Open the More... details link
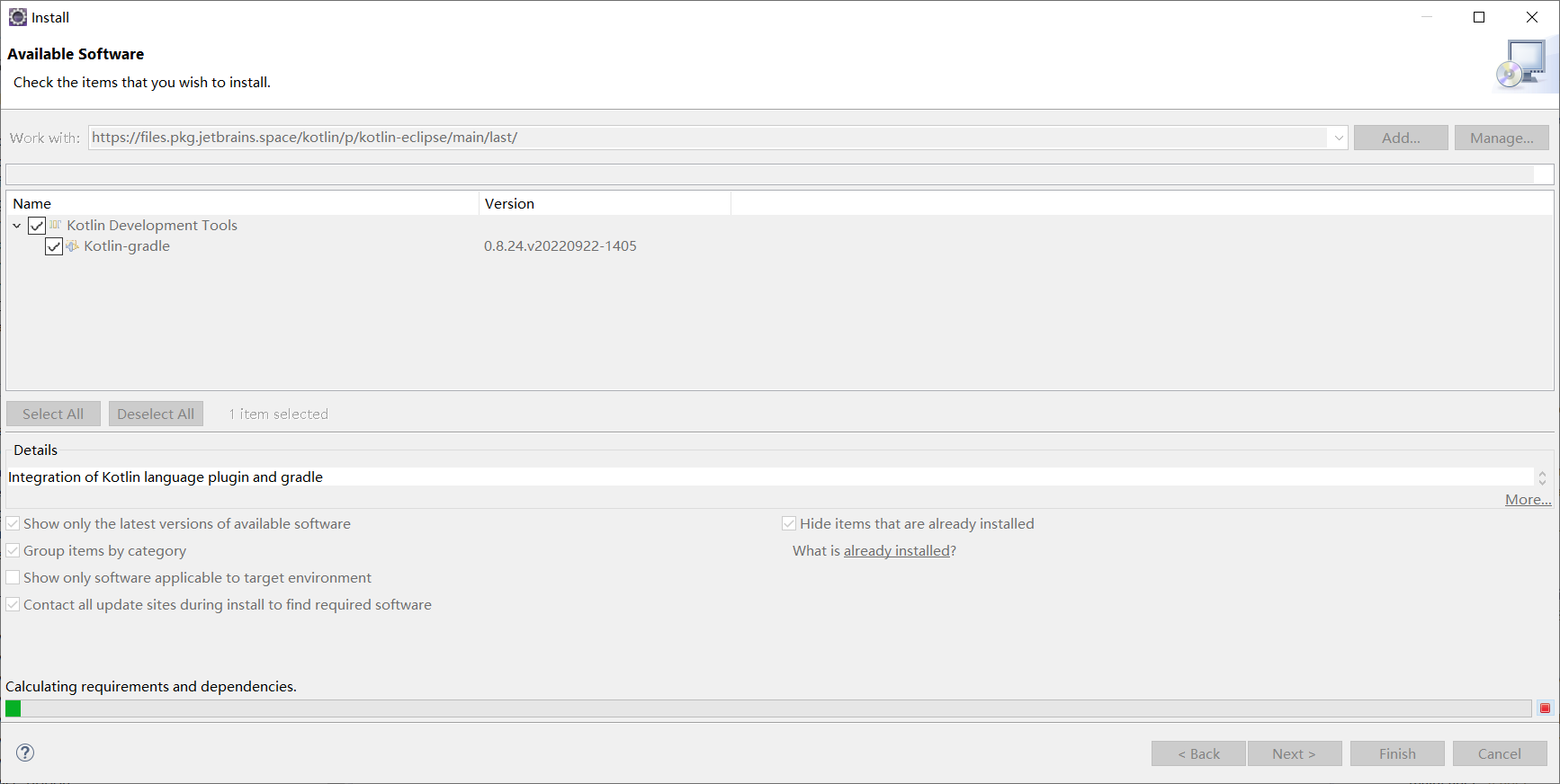The width and height of the screenshot is (1560, 784). (1528, 500)
